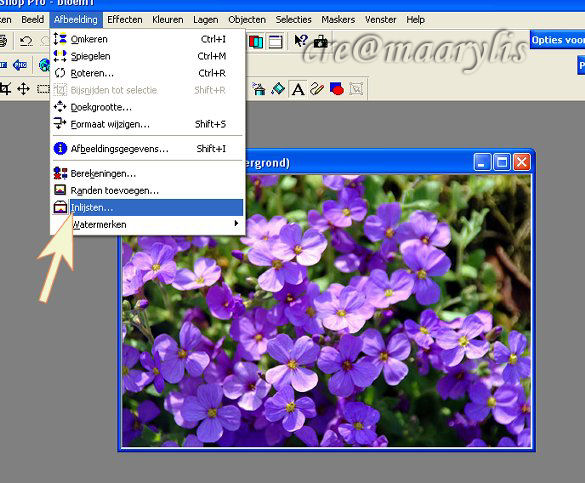Select the Berekeningen... menu entry
The height and width of the screenshot is (483, 585).
pos(148,173)
